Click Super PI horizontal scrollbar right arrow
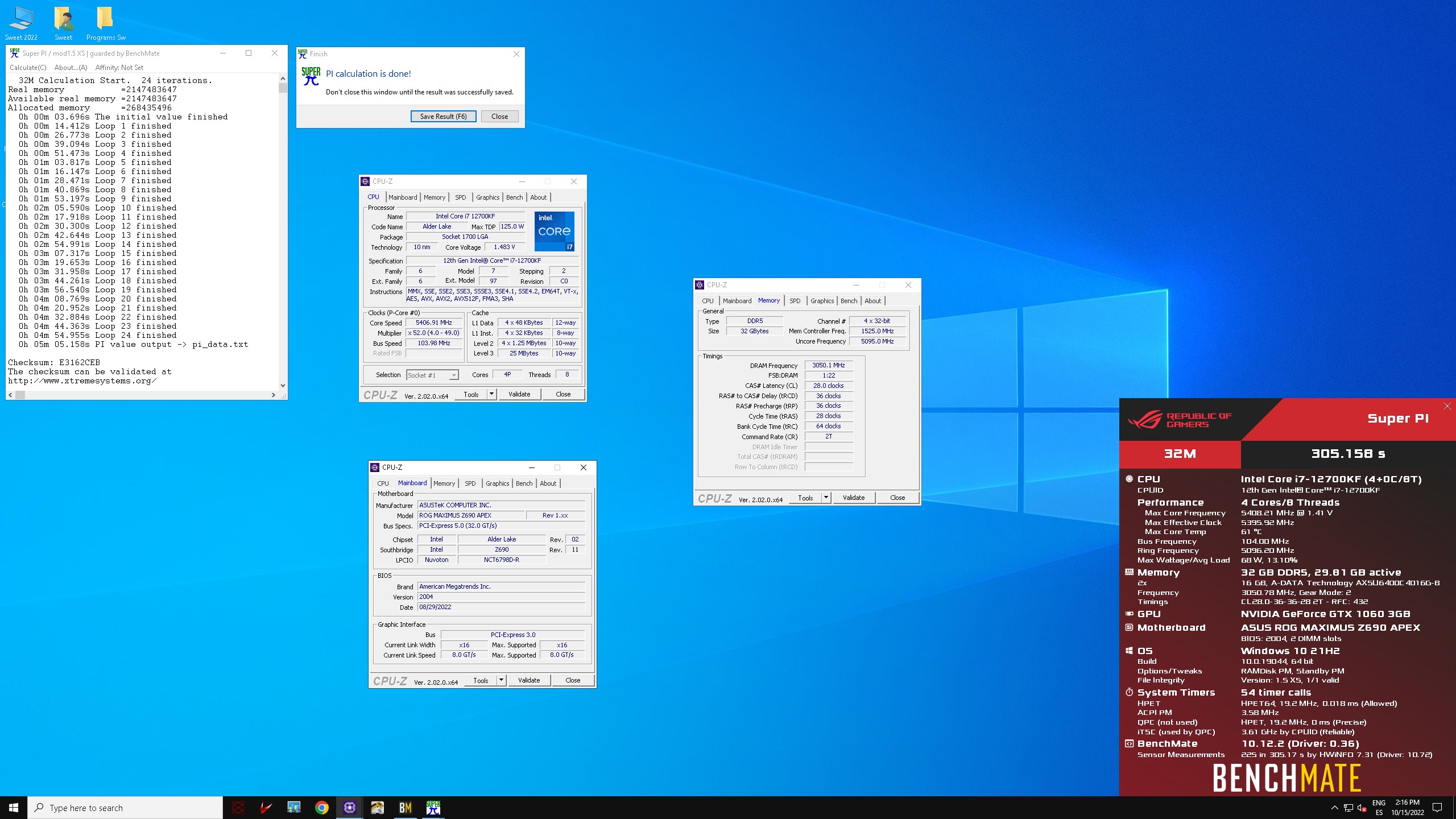This screenshot has width=1456, height=819. point(274,395)
